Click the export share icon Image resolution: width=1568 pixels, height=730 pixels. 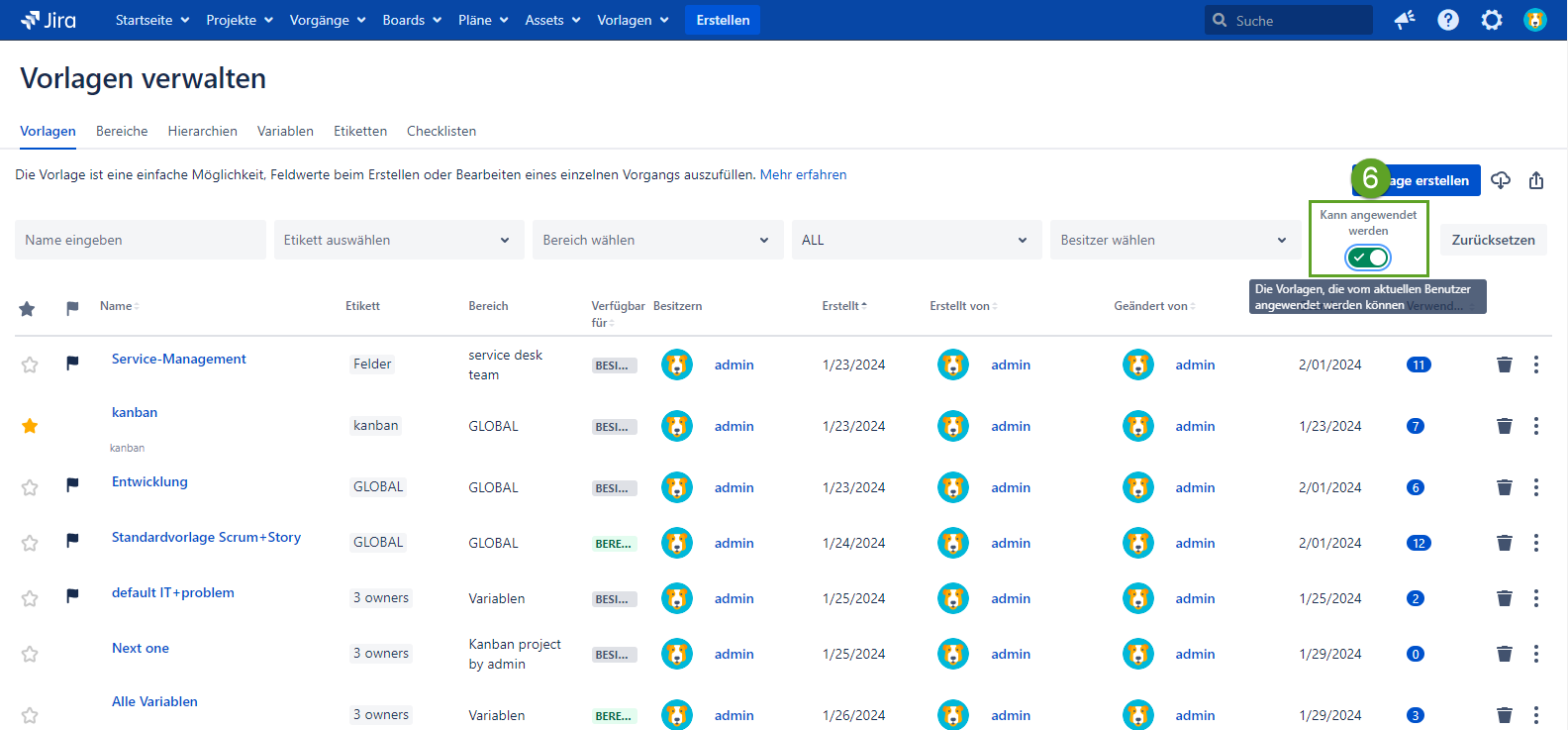pyautogui.click(x=1535, y=180)
